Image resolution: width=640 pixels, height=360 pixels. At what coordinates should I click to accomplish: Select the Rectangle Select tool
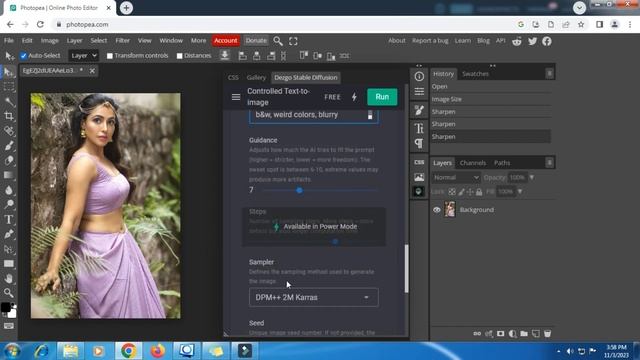coord(9,87)
